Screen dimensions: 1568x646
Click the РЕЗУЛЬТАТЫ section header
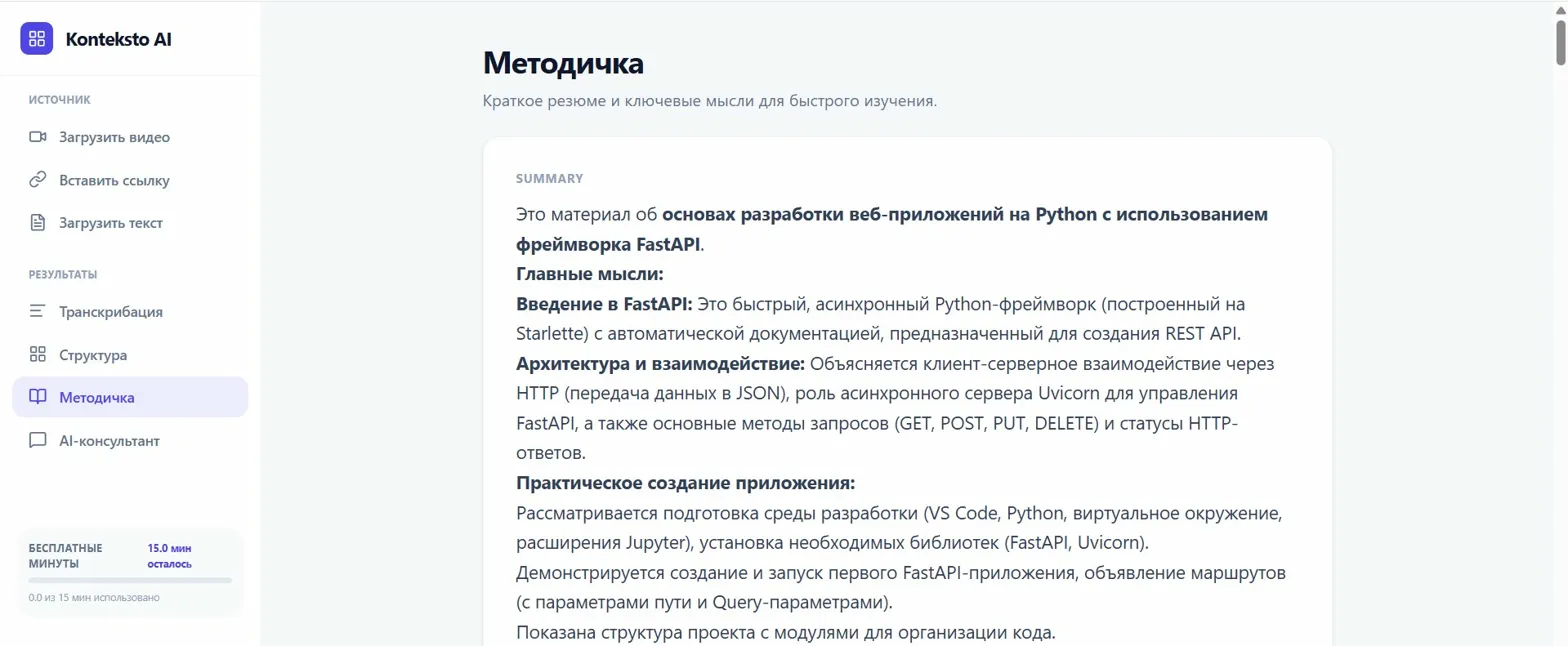pos(63,274)
